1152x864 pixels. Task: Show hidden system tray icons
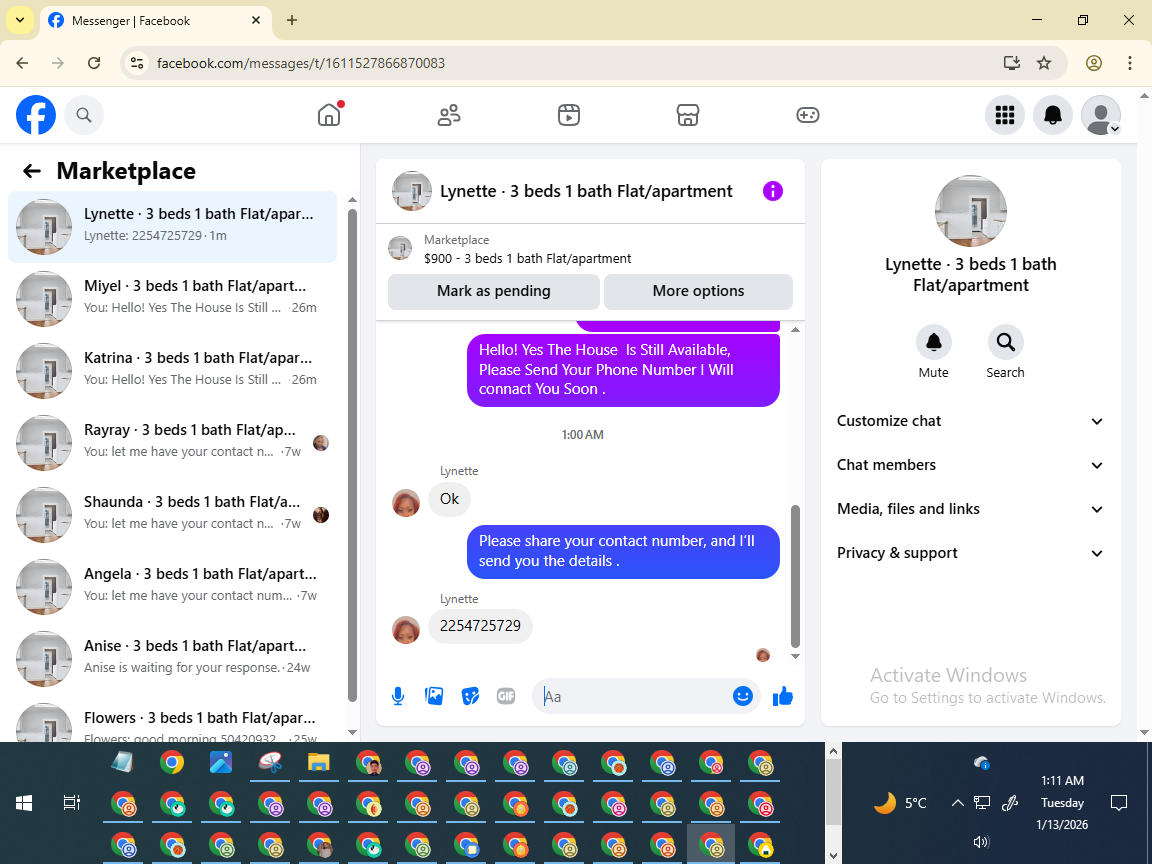pyautogui.click(x=957, y=803)
